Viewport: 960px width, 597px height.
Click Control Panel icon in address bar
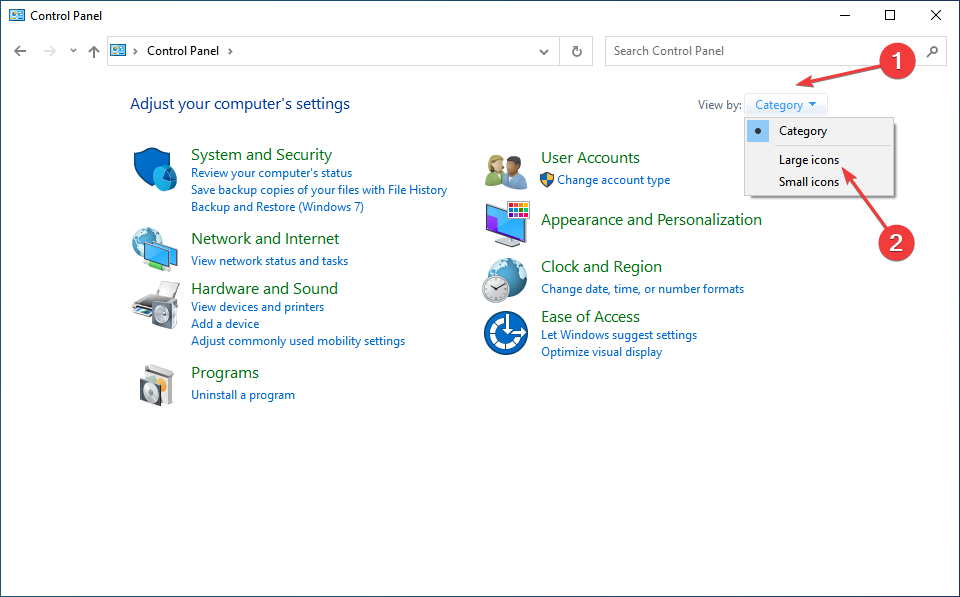(118, 51)
